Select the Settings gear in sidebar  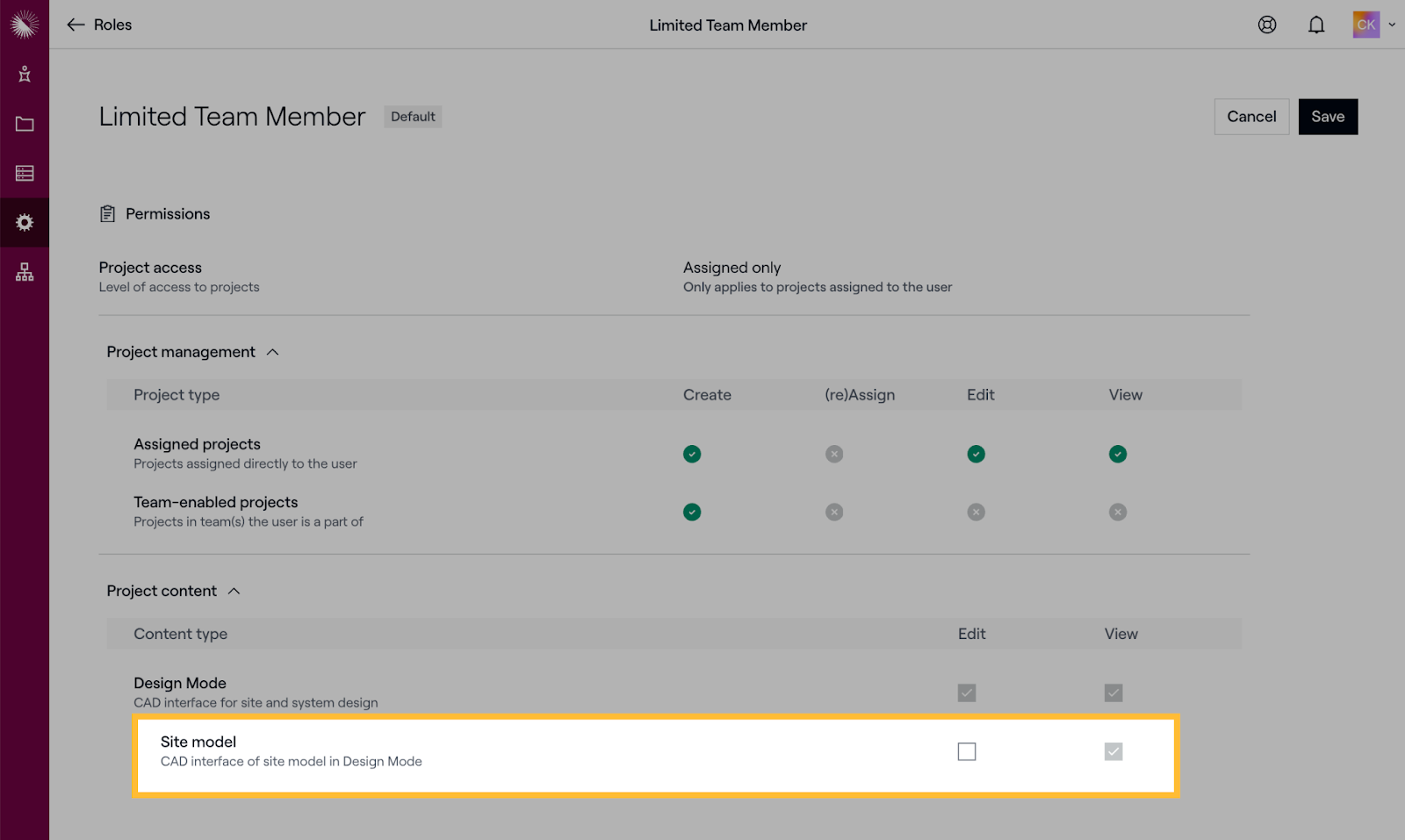[25, 223]
